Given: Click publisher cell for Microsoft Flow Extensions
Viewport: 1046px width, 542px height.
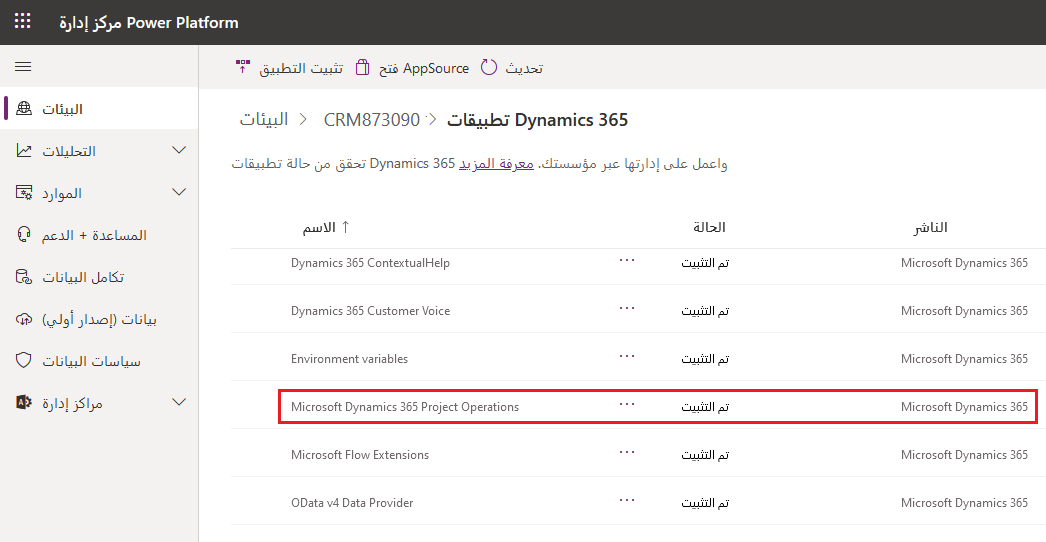Looking at the screenshot, I should [x=964, y=455].
